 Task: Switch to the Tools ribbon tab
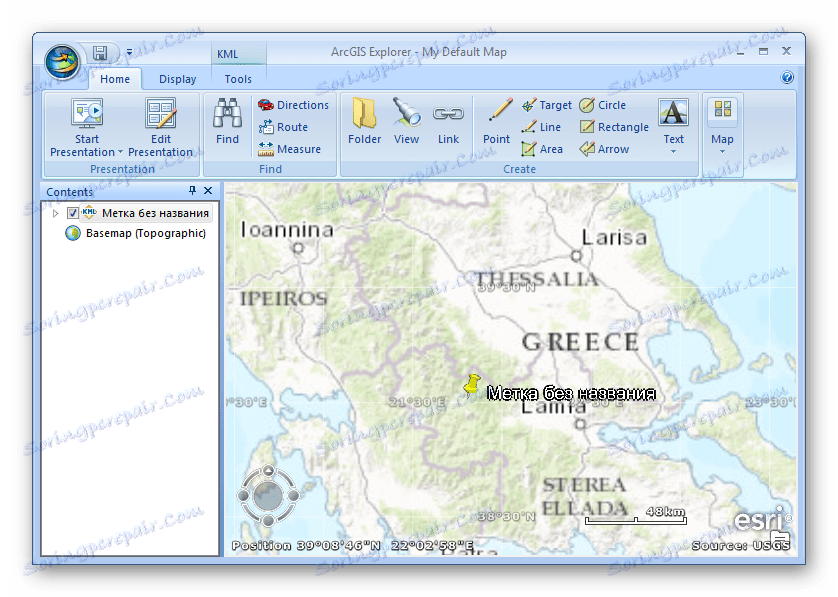(238, 79)
